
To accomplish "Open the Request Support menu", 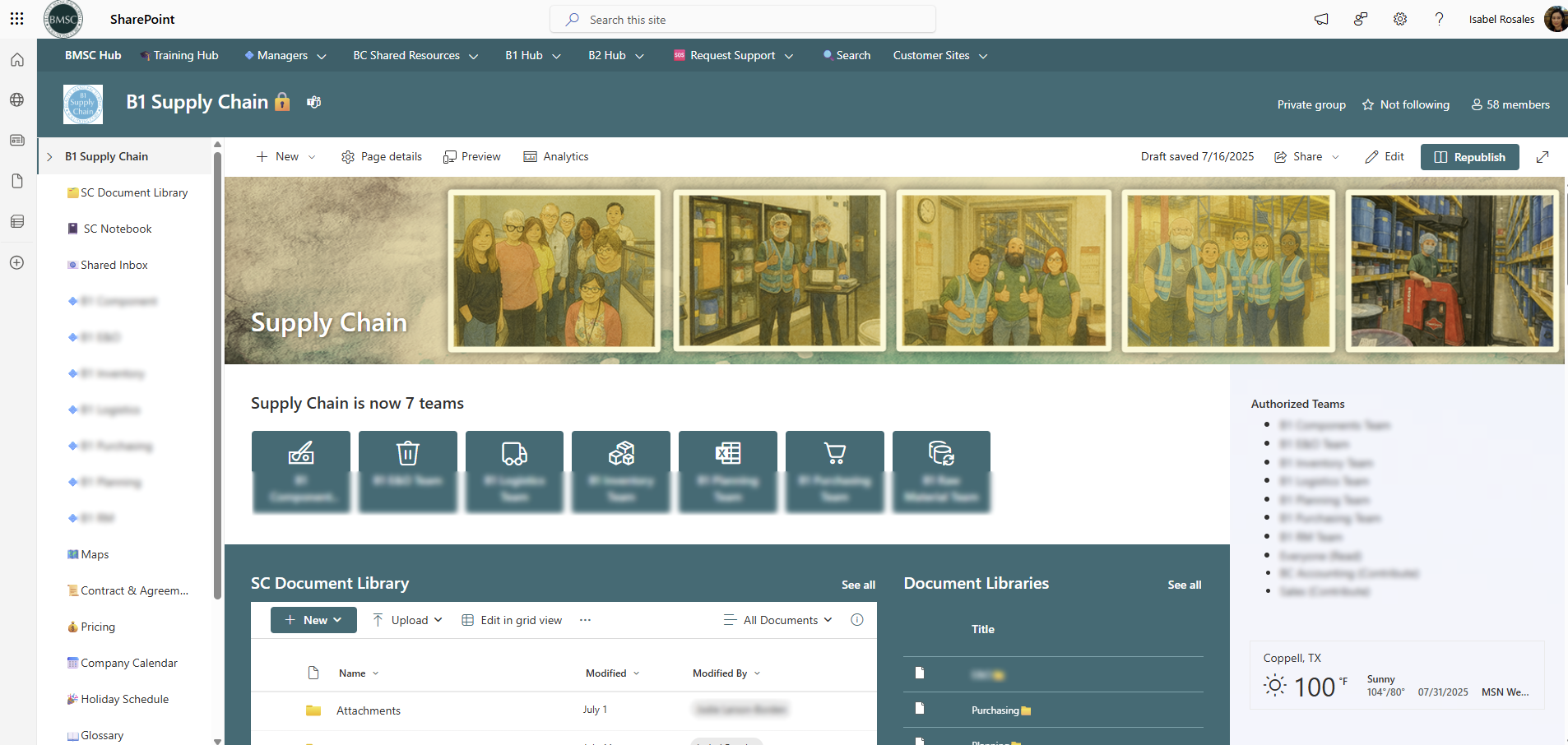I will pos(733,56).
